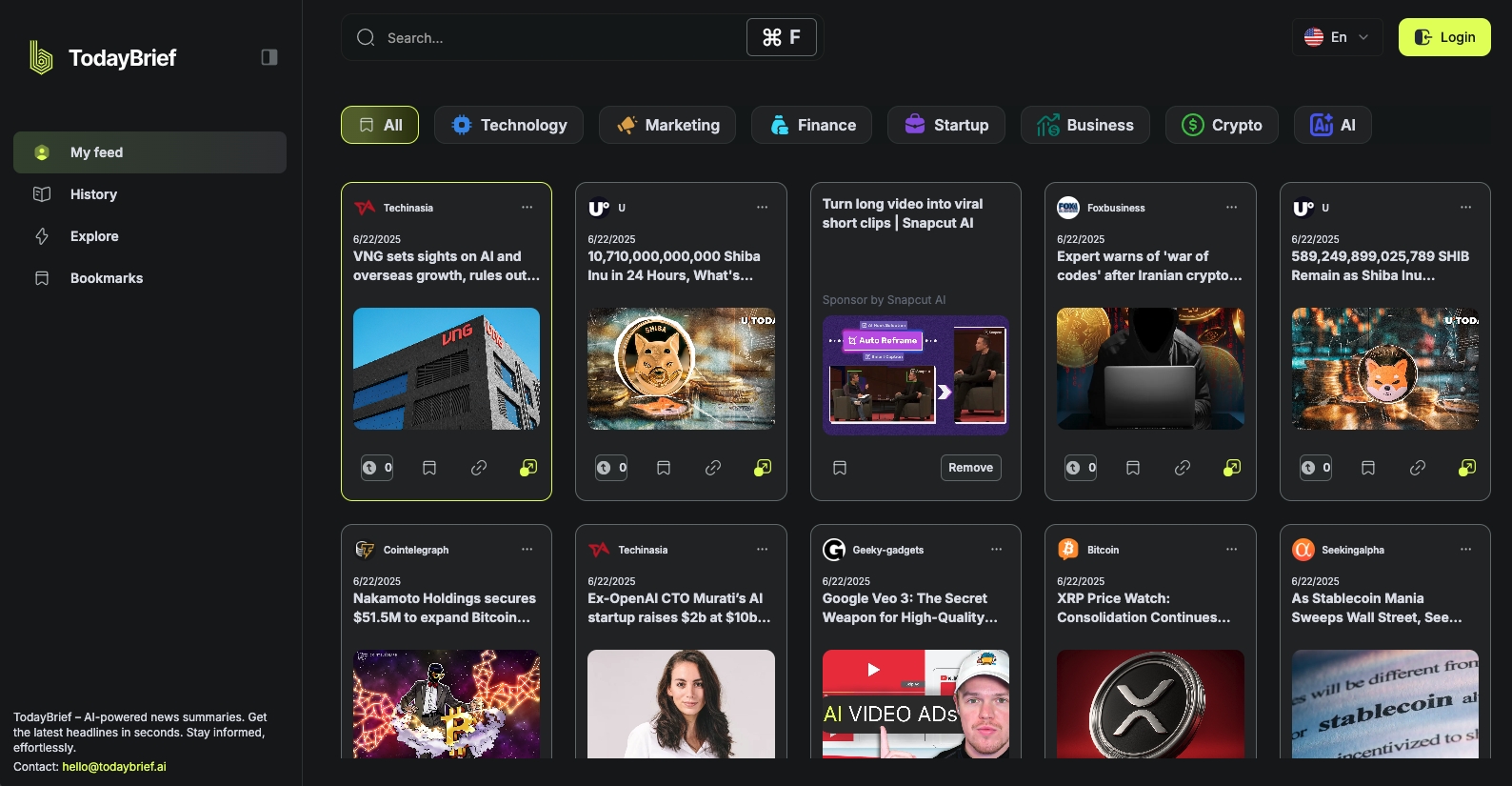The height and width of the screenshot is (786, 1512).
Task: Bookmark the Expert warns 'war of codes' article
Action: 1133,468
